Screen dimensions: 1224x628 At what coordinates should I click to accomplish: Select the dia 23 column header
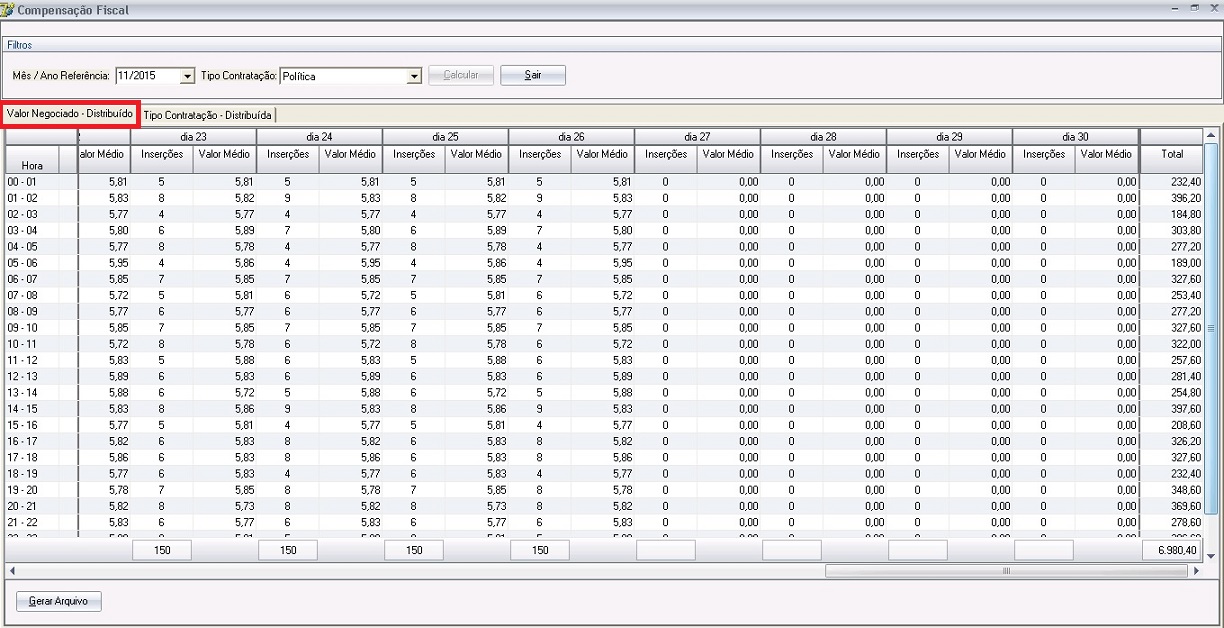193,136
